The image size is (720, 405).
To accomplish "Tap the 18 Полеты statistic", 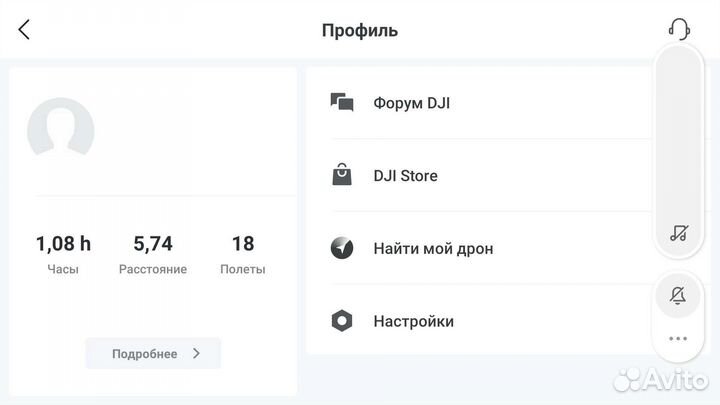I will [242, 254].
